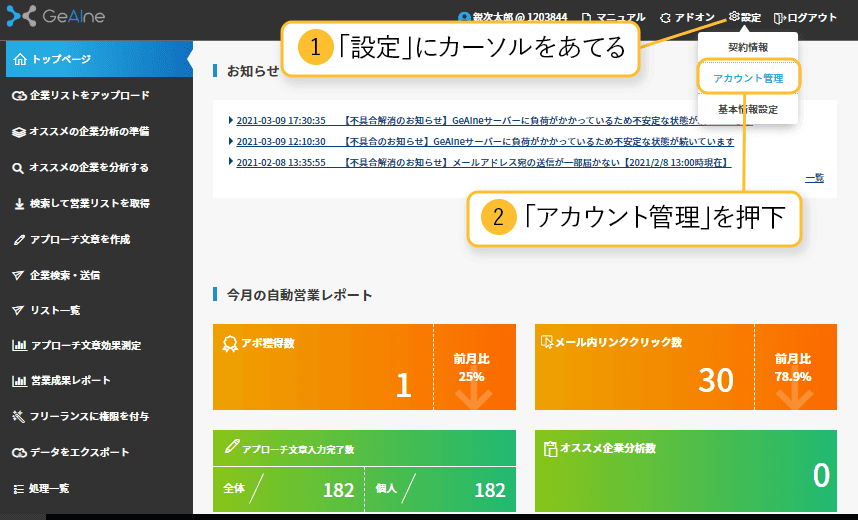Click the 全体 count 182
Image resolution: width=858 pixels, height=520 pixels.
coord(339,490)
